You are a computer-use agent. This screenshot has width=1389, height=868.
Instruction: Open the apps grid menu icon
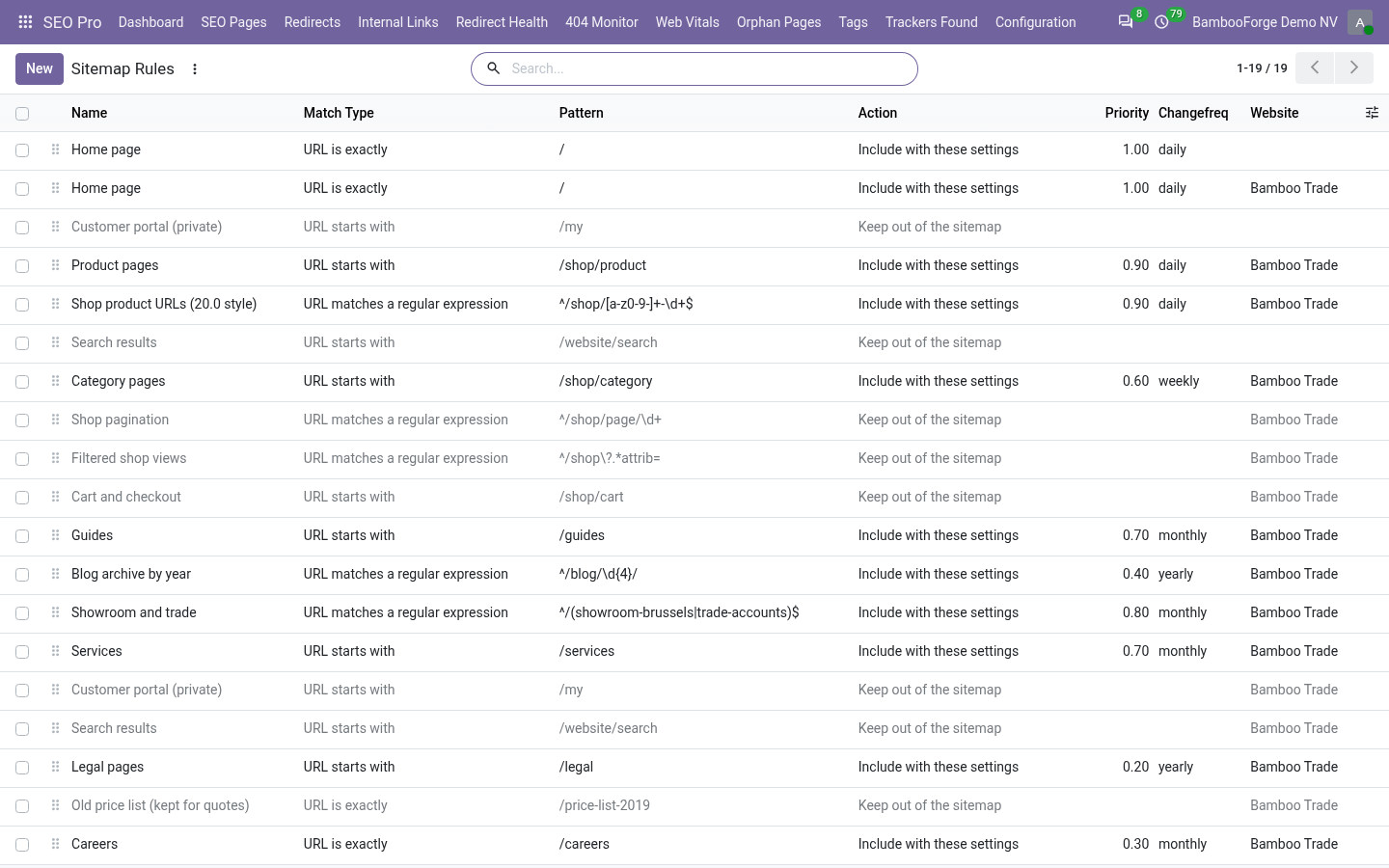click(25, 21)
